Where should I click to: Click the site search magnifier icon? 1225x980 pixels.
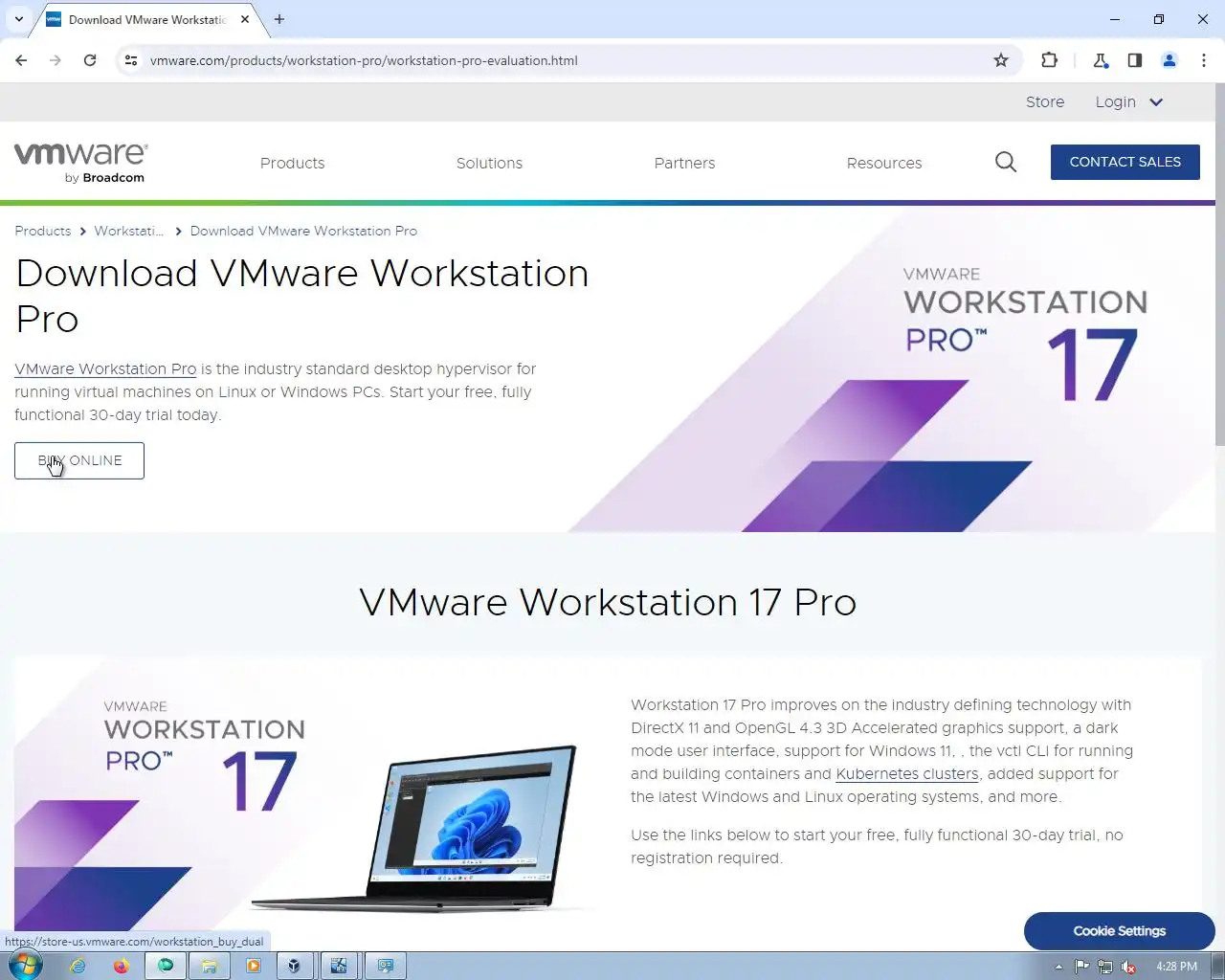click(x=1006, y=162)
